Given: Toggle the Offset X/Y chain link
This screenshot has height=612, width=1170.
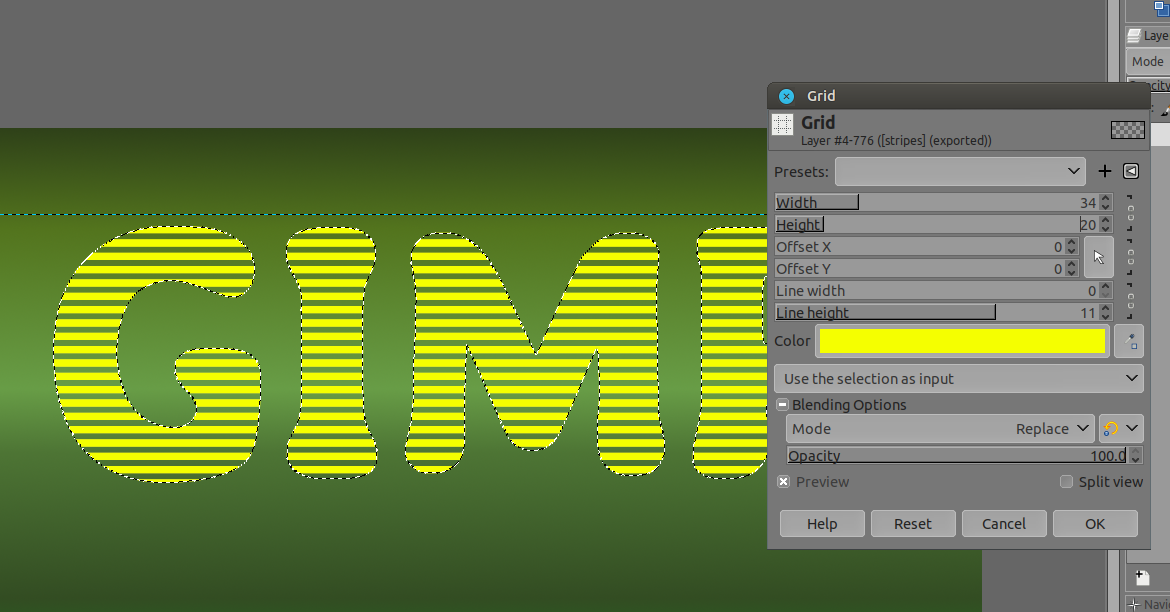Looking at the screenshot, I should point(1130,257).
